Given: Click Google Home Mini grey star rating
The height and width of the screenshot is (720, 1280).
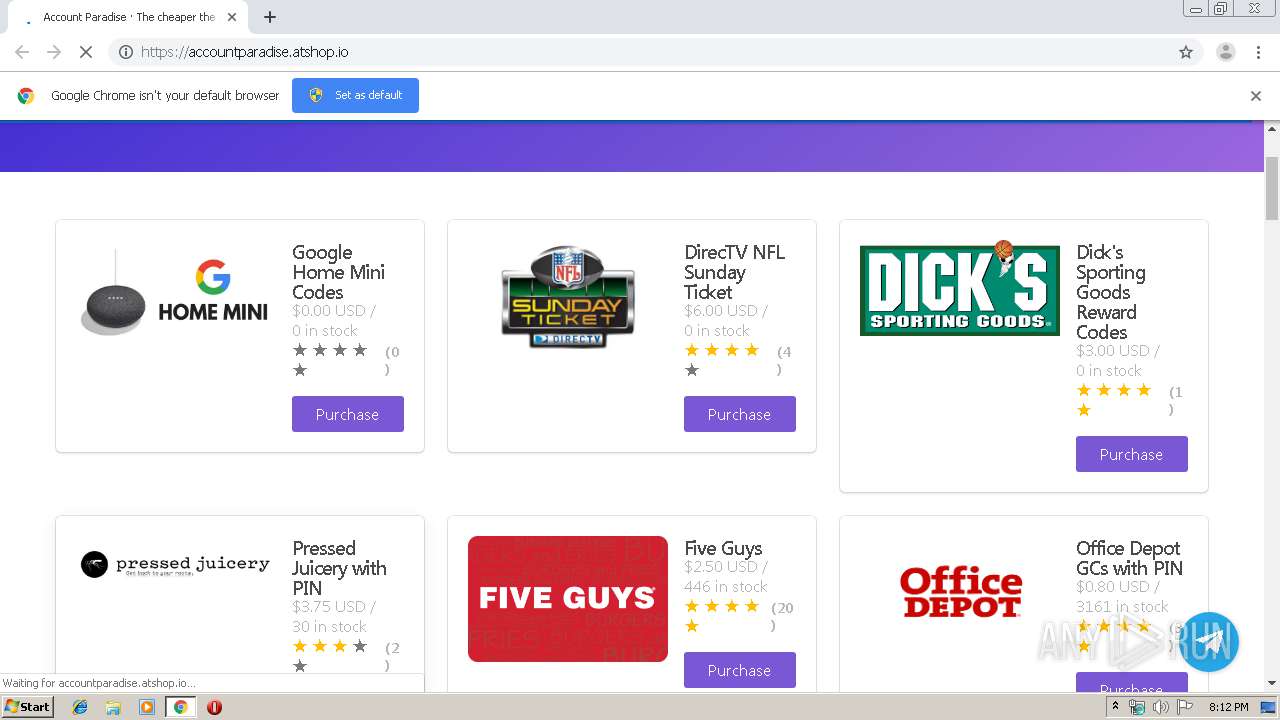Looking at the screenshot, I should click(330, 360).
